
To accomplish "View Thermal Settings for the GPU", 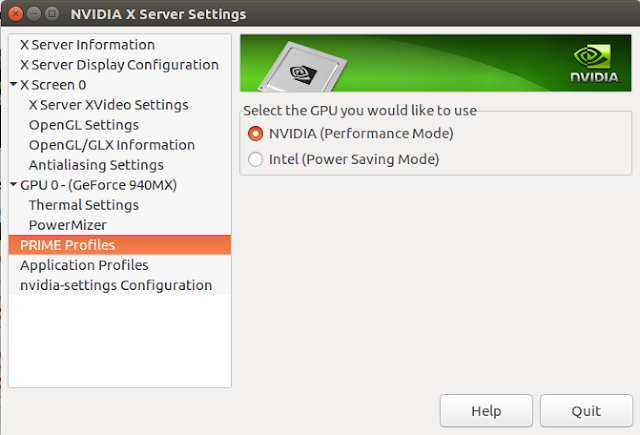I will coord(84,205).
